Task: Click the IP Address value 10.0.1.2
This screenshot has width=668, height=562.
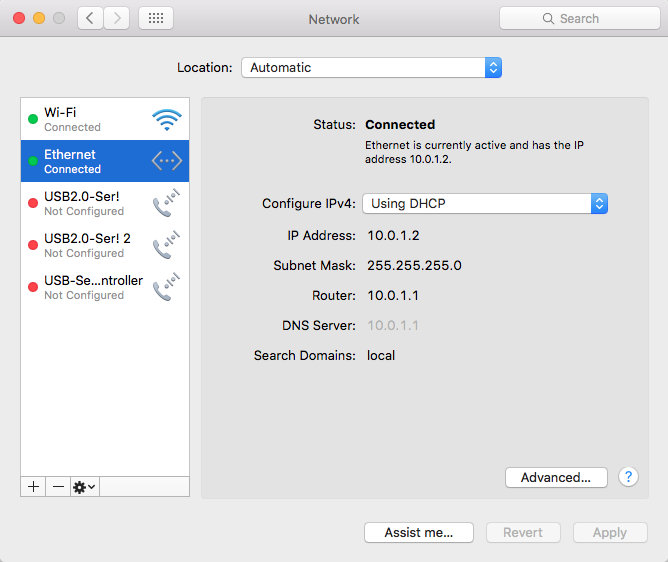Action: [x=394, y=236]
